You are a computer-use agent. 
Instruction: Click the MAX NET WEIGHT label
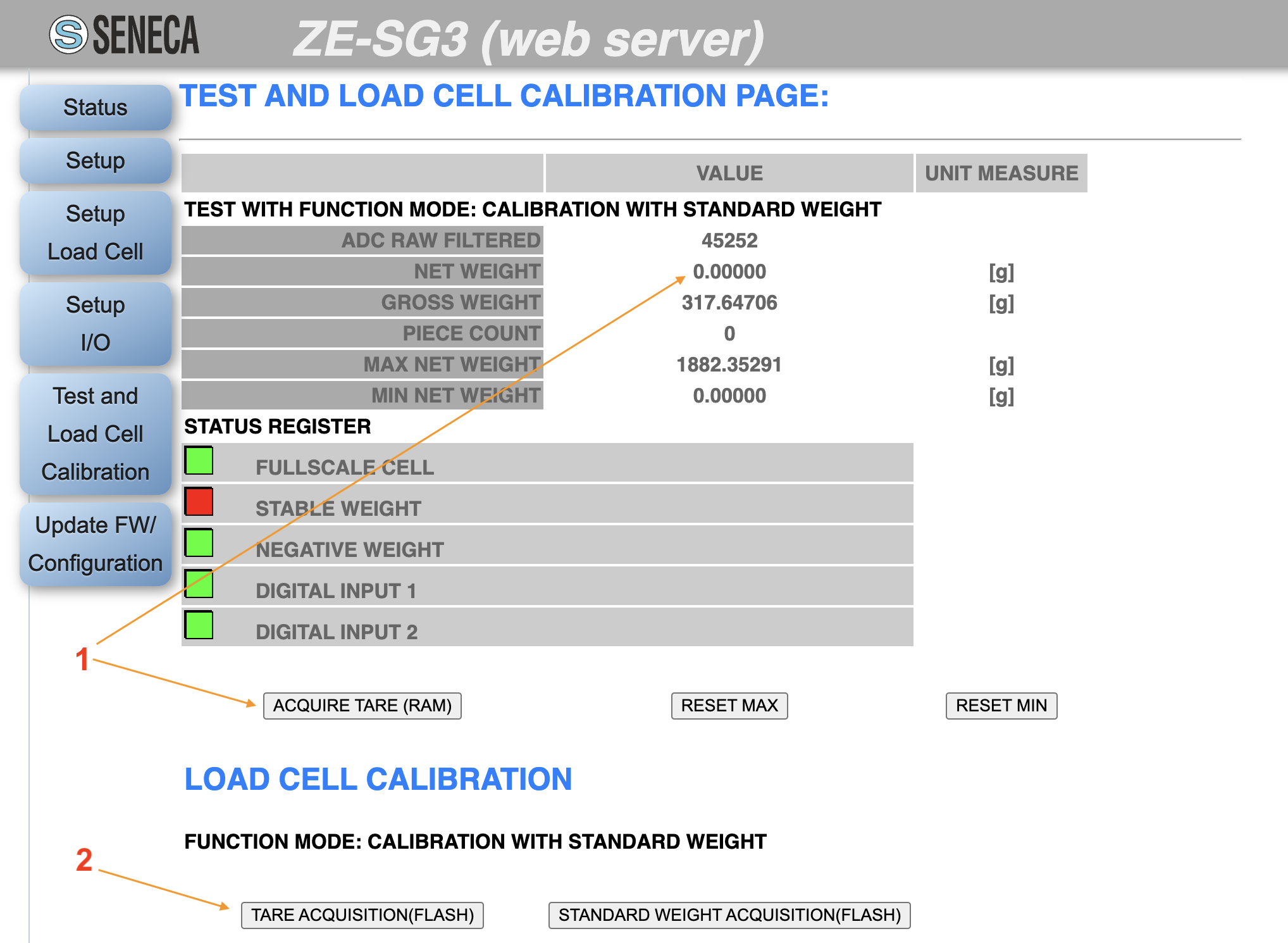click(x=452, y=365)
